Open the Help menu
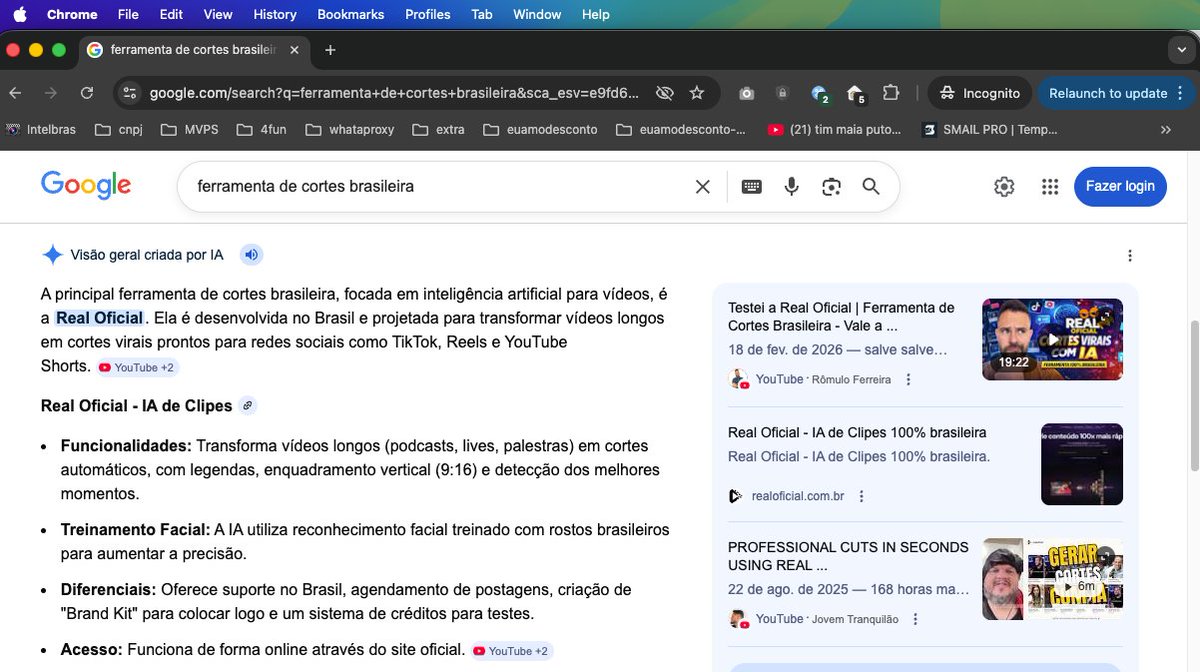Image resolution: width=1200 pixels, height=672 pixels. point(596,14)
